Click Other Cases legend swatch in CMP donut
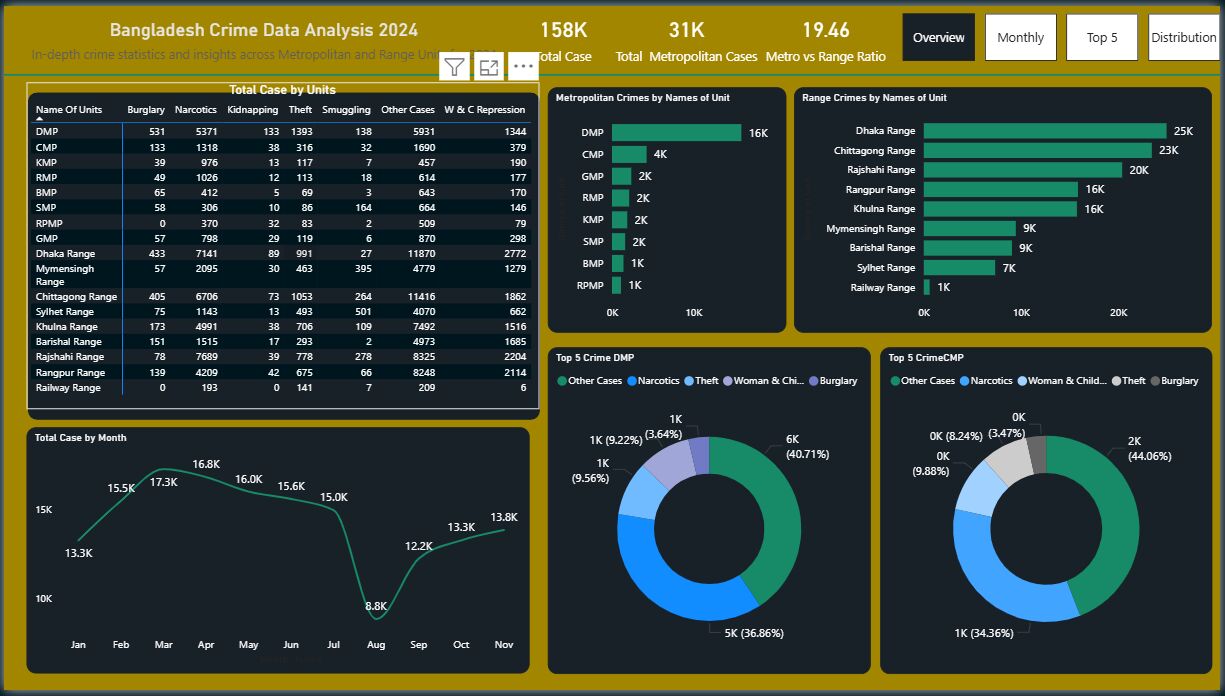Viewport: 1225px width, 696px height. tap(894, 381)
